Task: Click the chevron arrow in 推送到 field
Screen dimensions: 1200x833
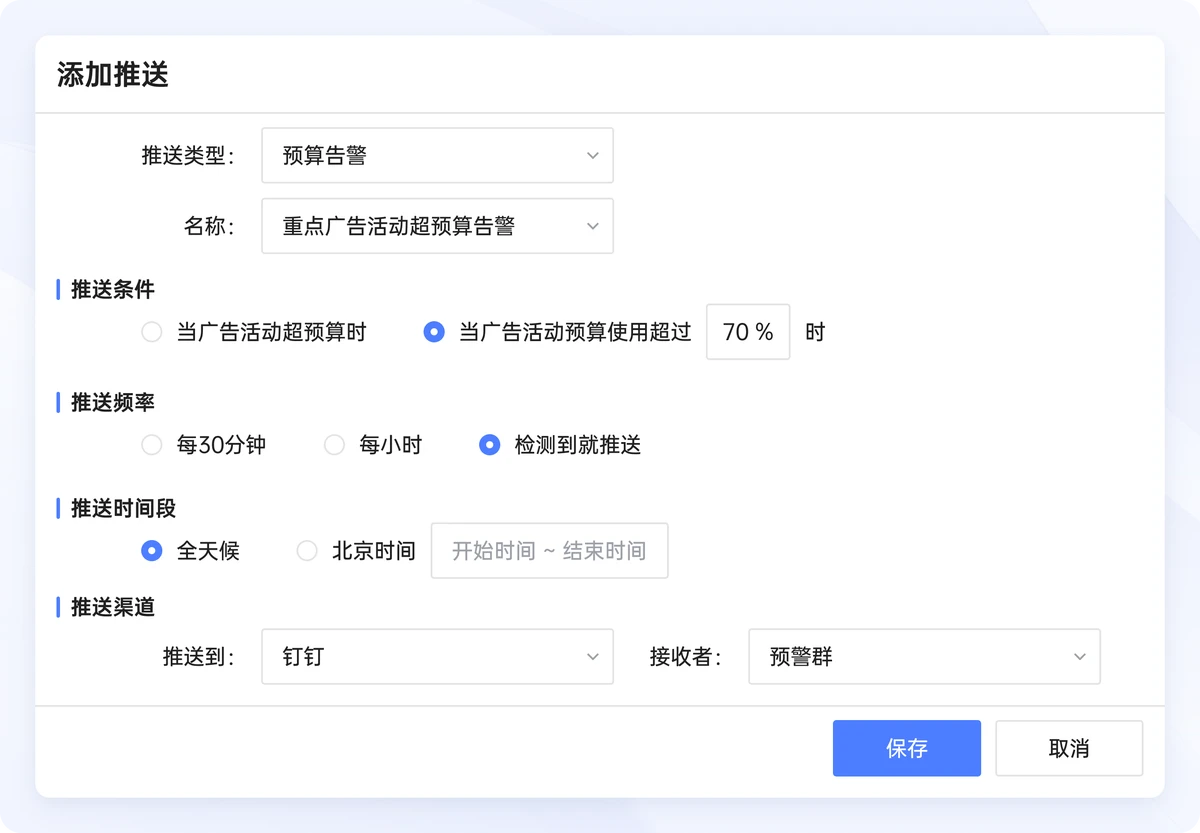Action: [x=592, y=657]
